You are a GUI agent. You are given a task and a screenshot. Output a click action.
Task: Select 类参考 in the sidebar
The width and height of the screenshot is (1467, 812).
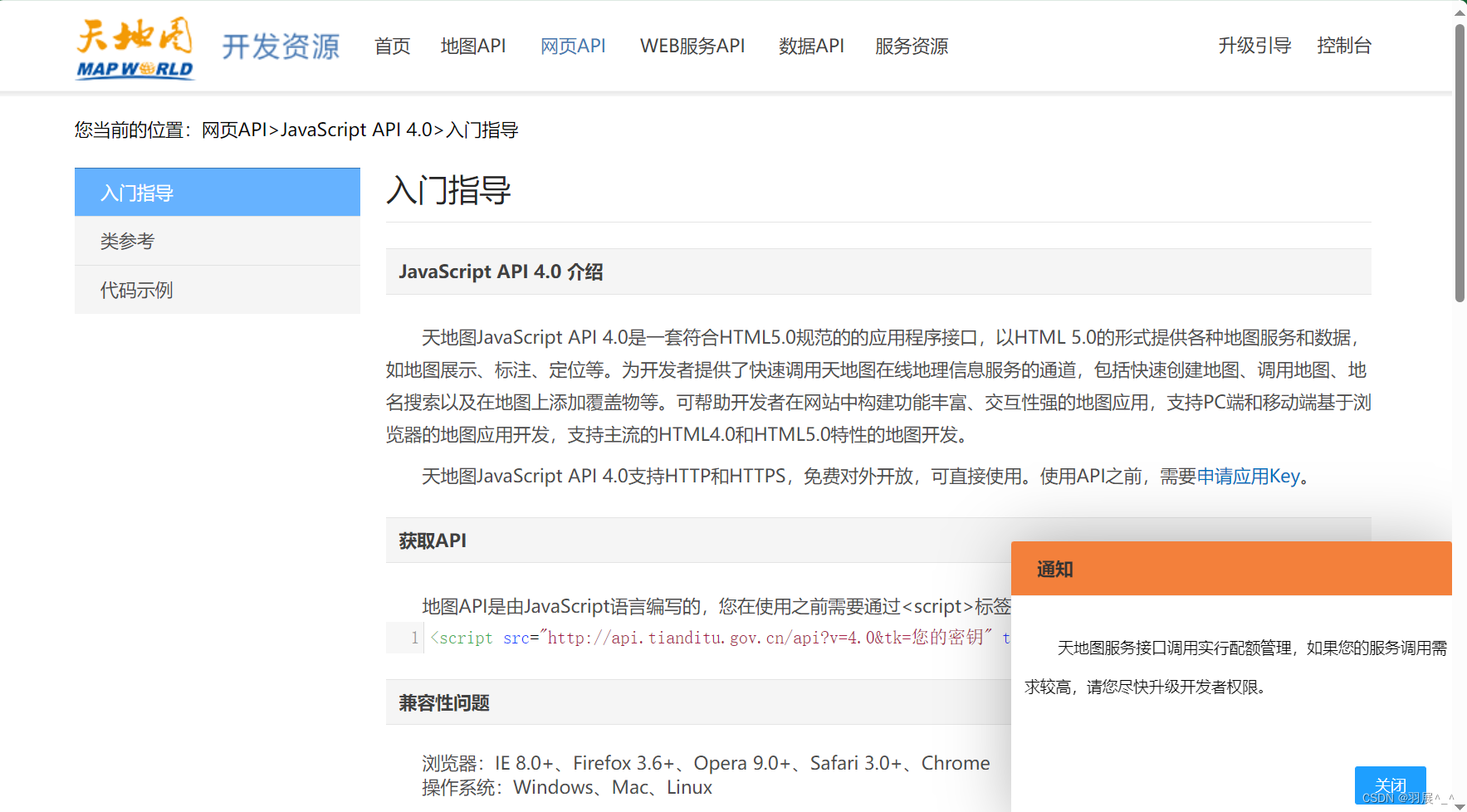pos(218,241)
